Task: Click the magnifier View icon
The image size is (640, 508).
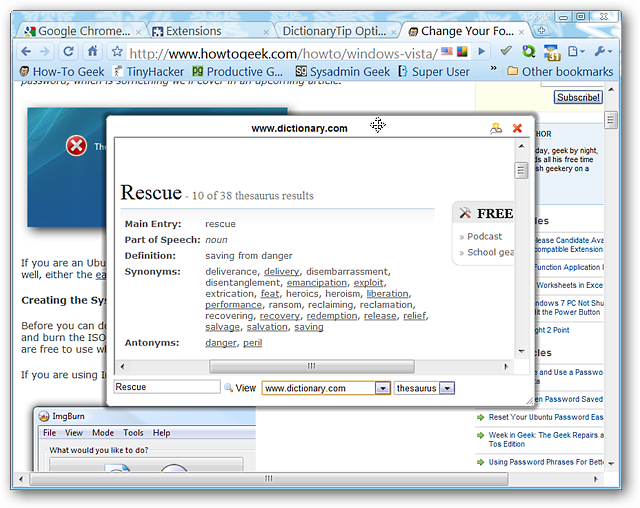Action: pos(228,388)
